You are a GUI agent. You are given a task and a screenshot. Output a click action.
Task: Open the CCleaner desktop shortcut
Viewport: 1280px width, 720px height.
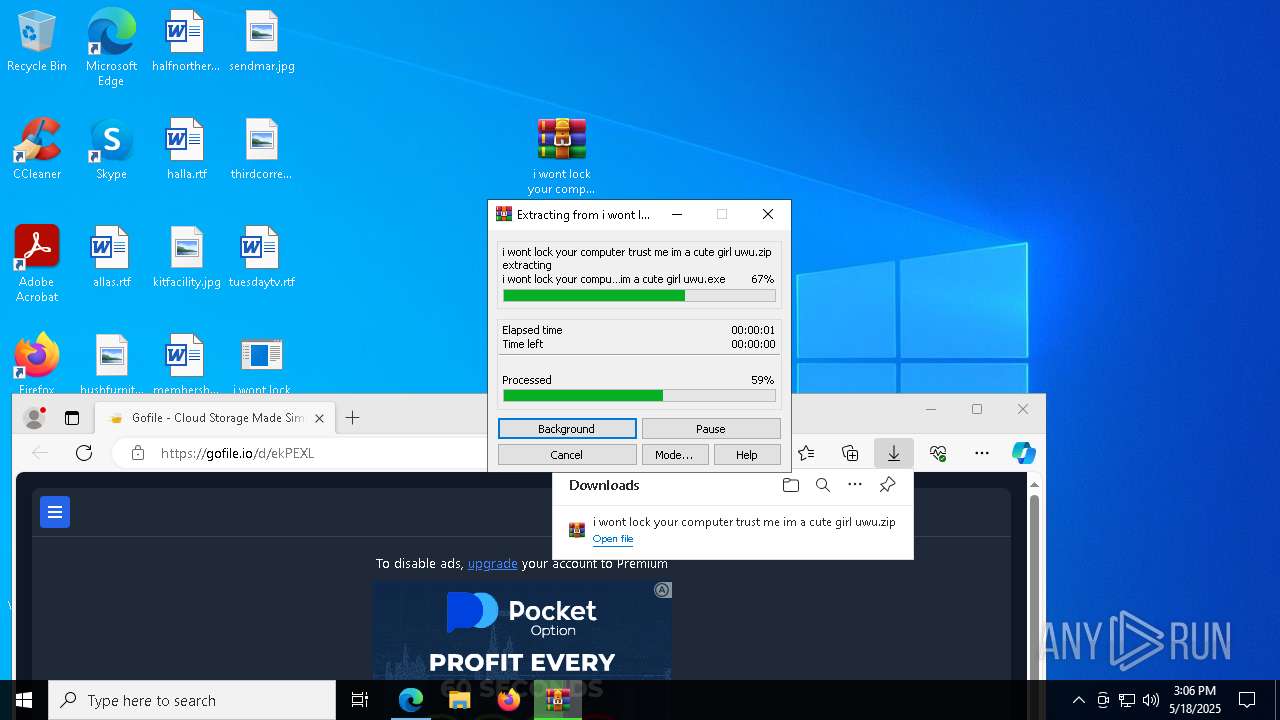click(37, 150)
